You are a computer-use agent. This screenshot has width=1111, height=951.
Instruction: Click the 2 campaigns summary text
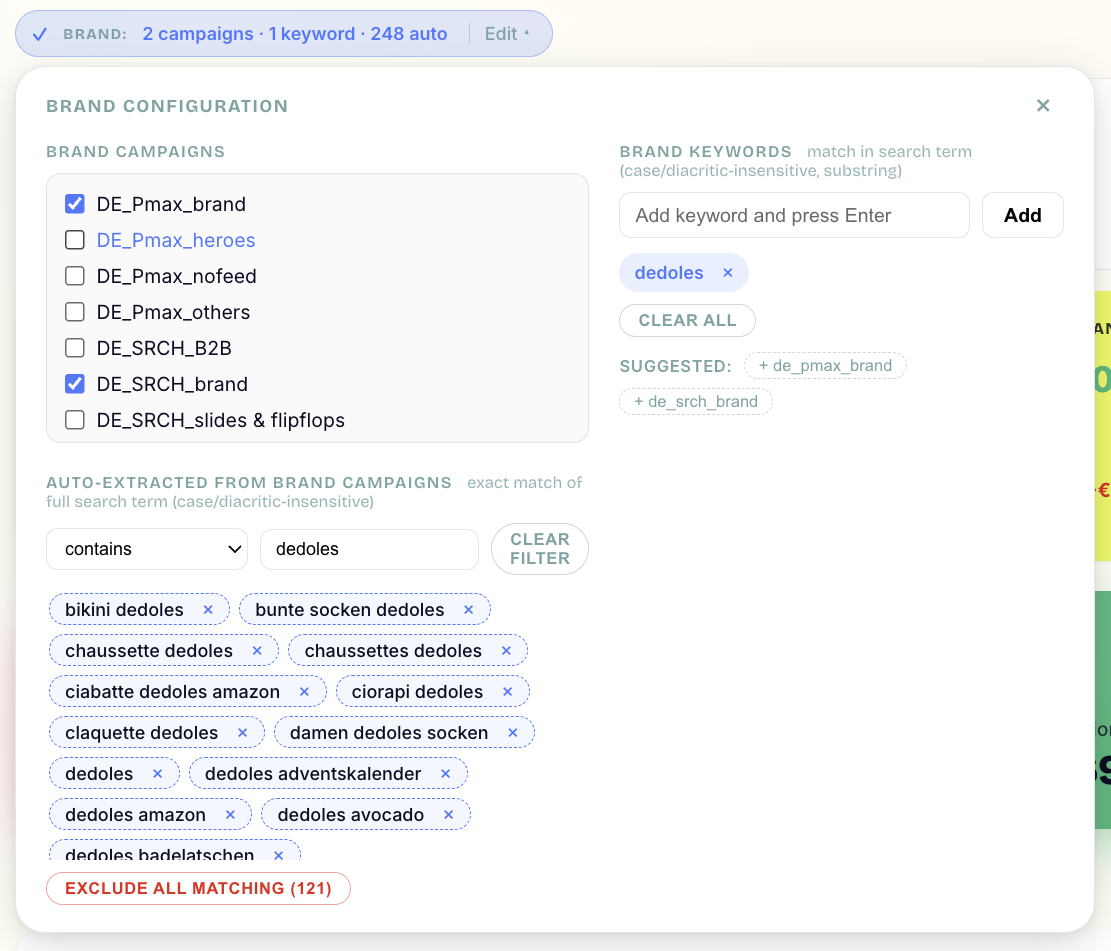pos(198,34)
